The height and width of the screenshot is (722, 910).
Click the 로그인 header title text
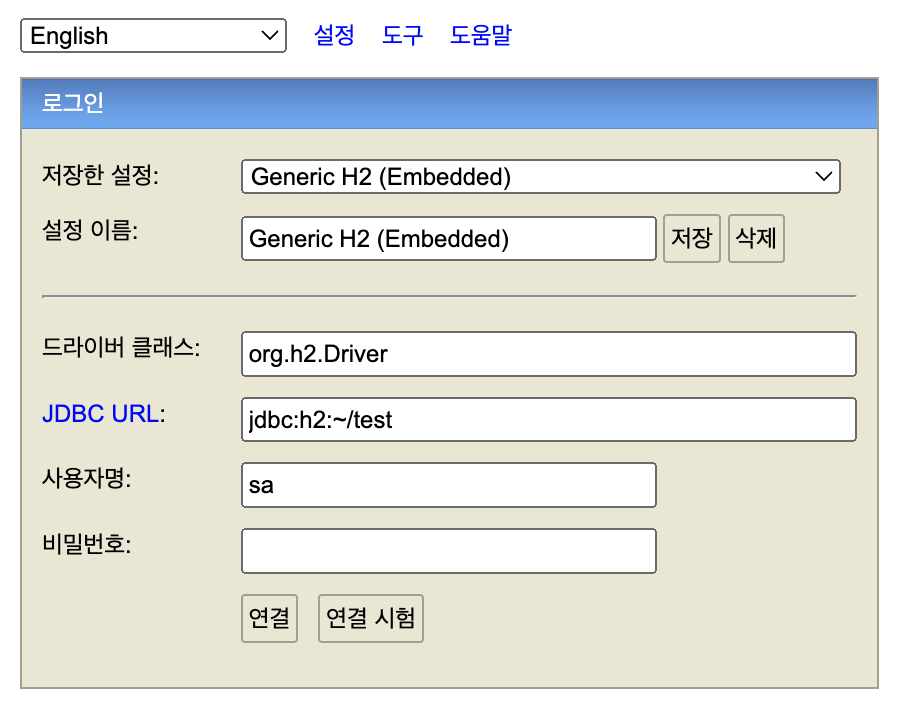tap(73, 103)
